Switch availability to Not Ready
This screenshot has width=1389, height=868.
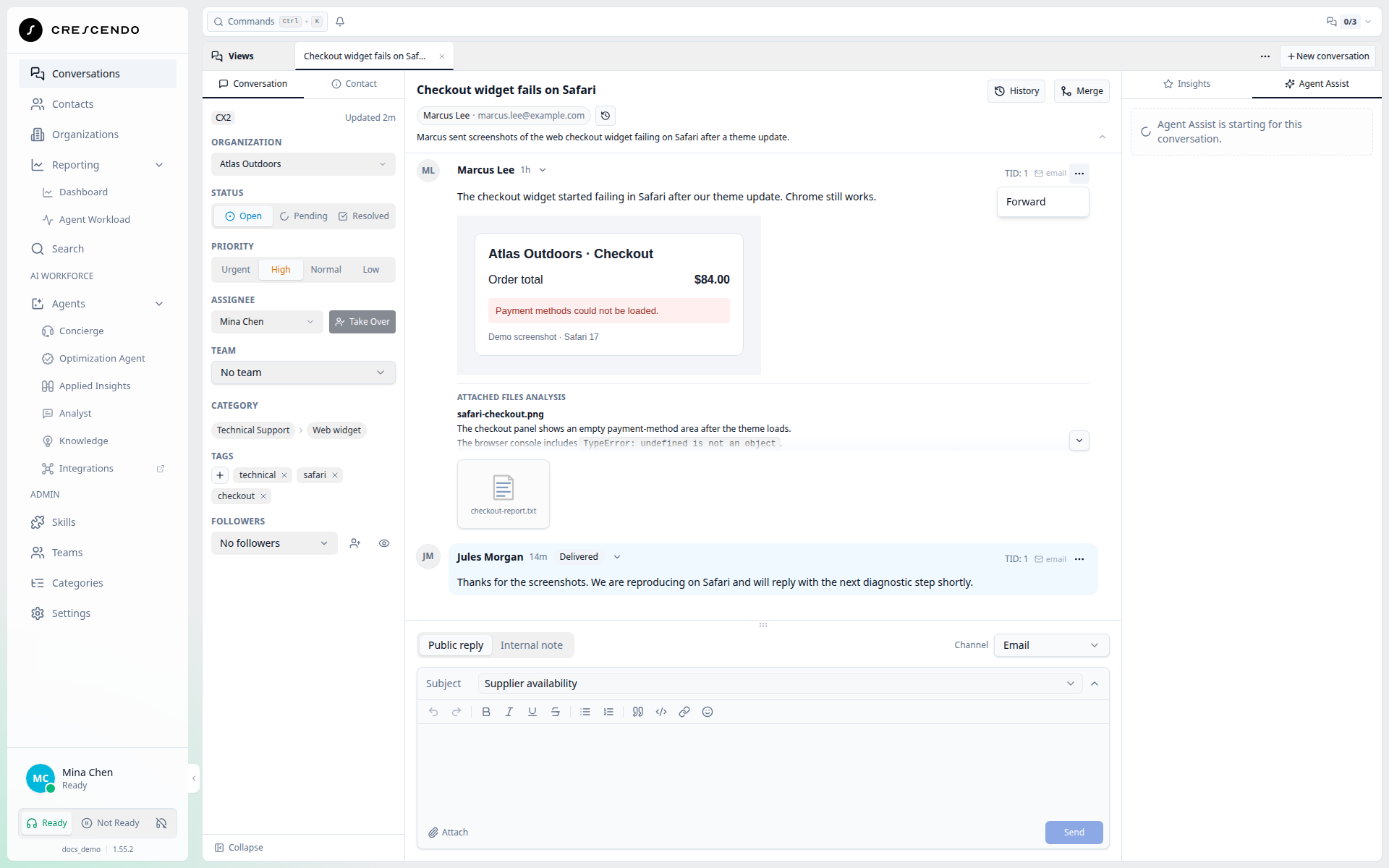click(111, 823)
